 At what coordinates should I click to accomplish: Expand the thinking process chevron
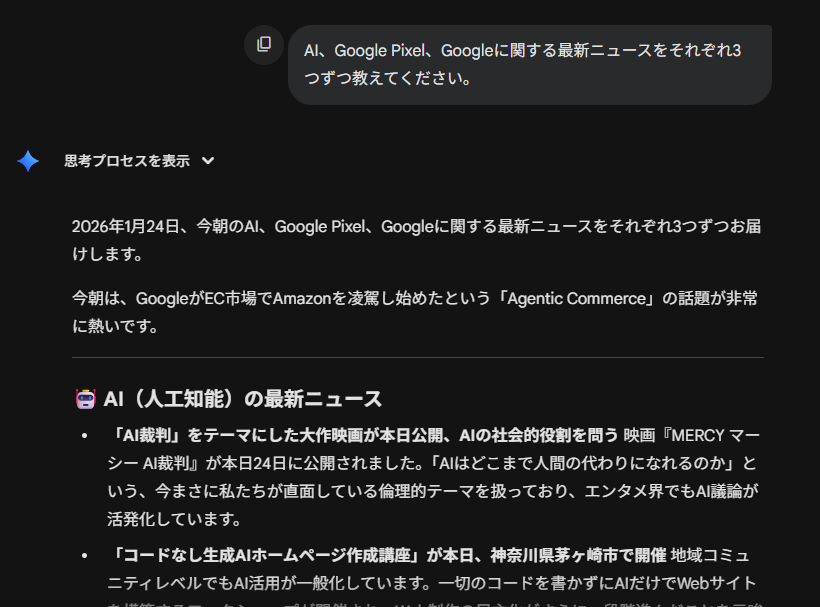point(208,161)
